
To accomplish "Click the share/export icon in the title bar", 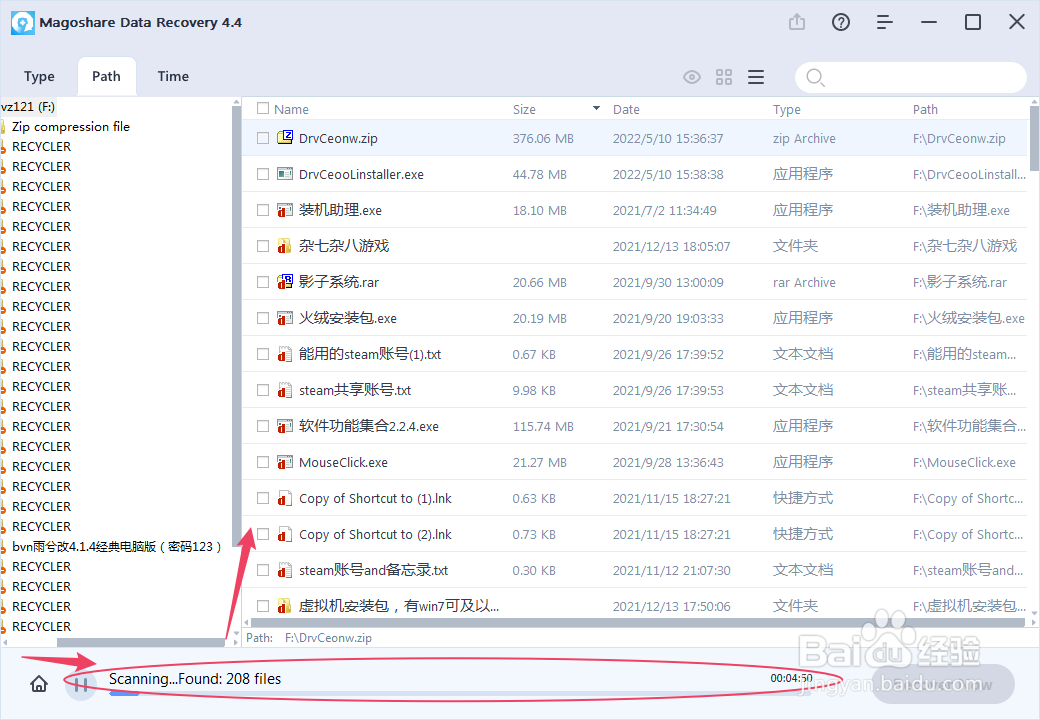I will [797, 23].
